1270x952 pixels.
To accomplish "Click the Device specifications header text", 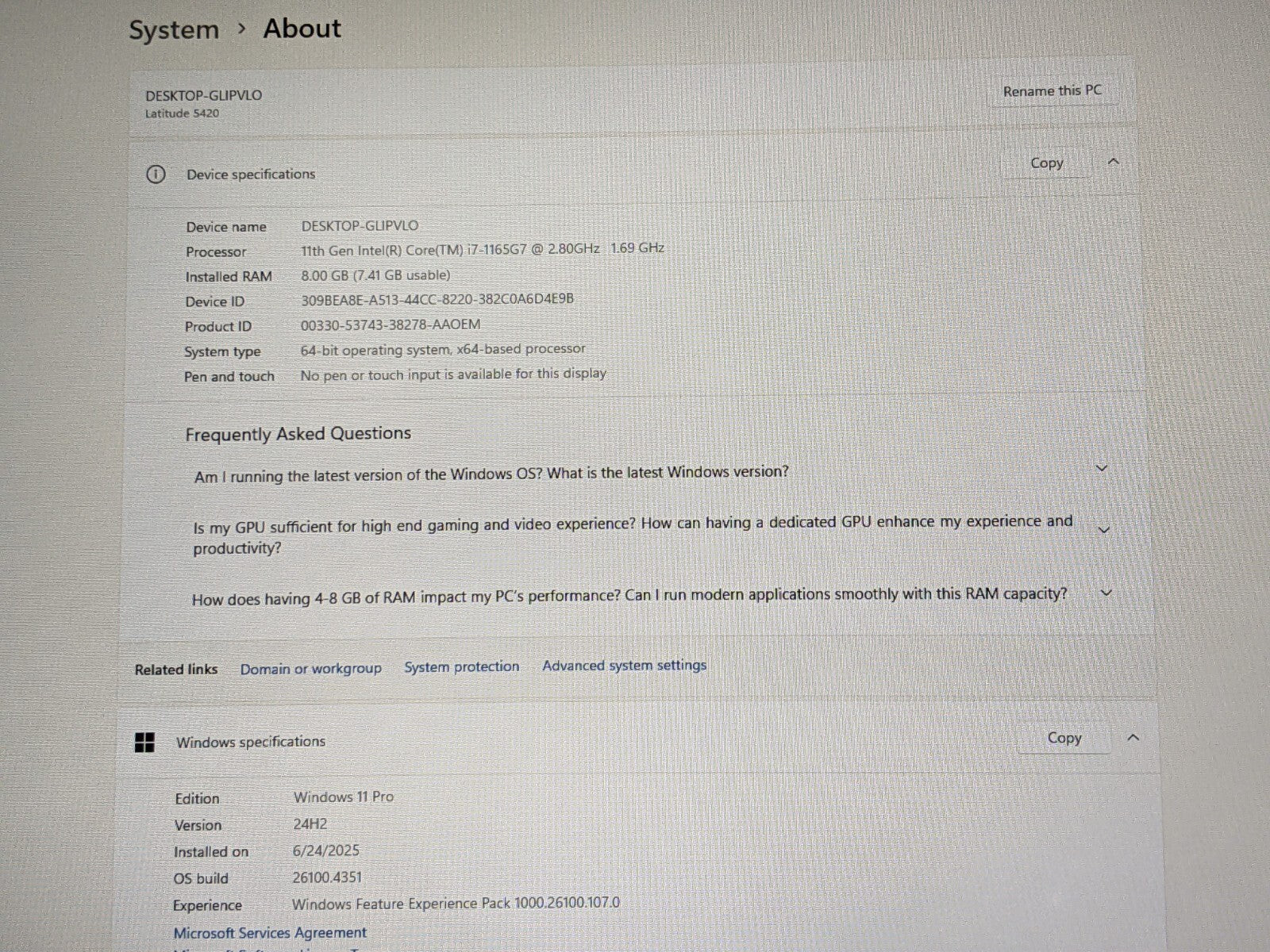I will click(x=251, y=175).
